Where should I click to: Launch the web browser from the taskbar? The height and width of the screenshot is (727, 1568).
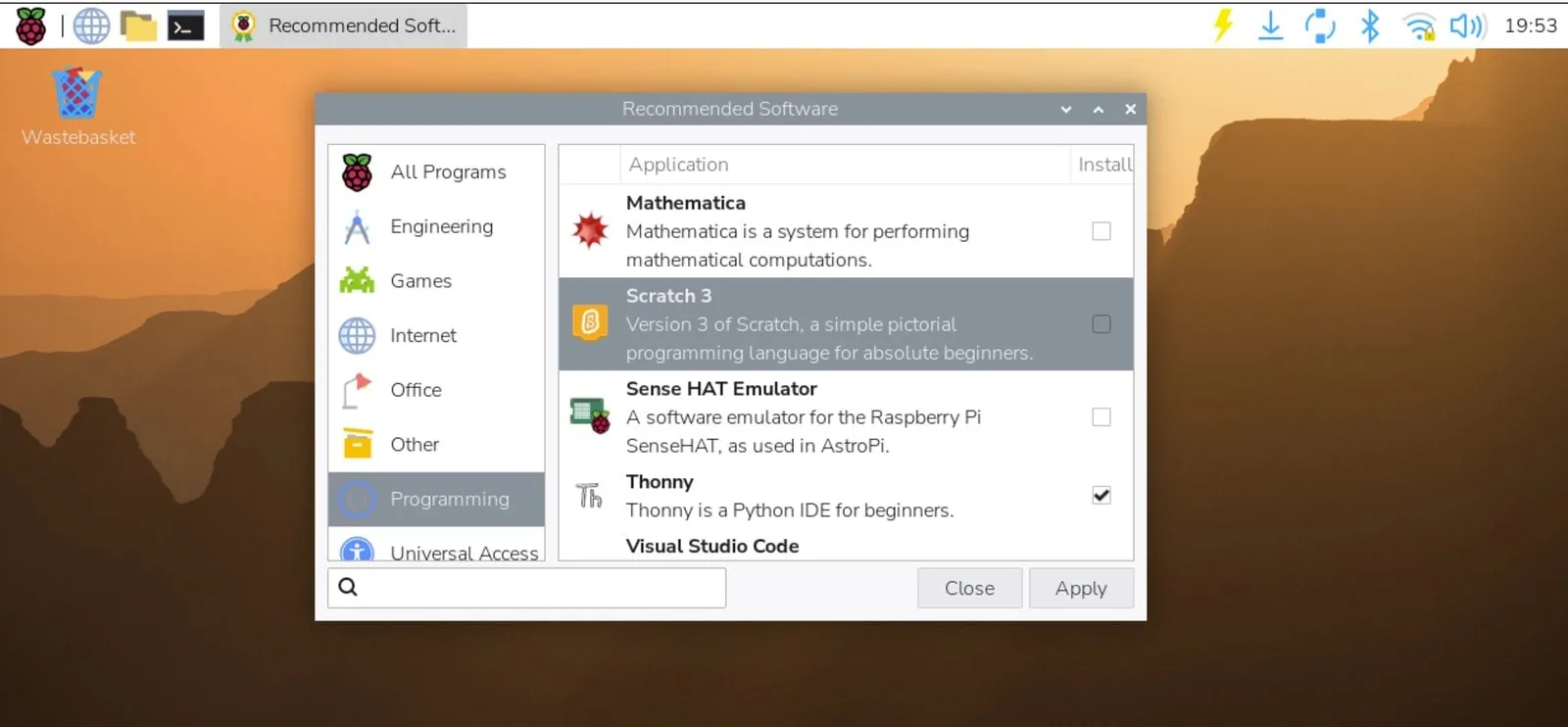coord(91,25)
